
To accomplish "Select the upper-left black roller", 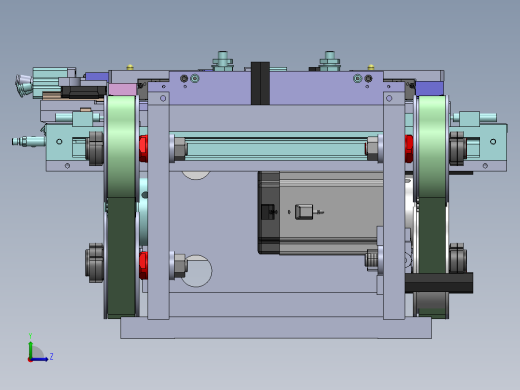I will click(x=95, y=148).
